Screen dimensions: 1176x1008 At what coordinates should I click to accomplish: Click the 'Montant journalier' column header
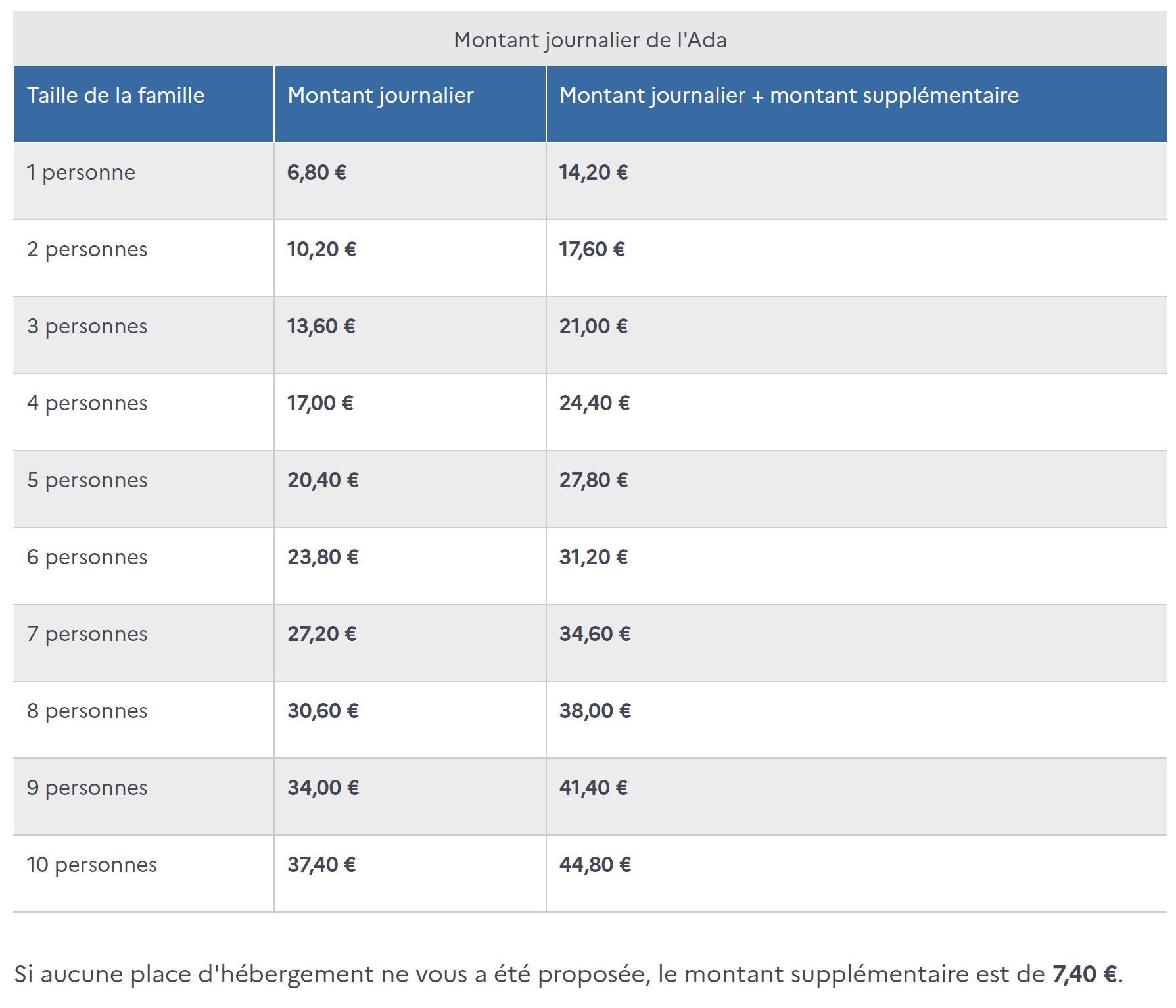point(381,95)
